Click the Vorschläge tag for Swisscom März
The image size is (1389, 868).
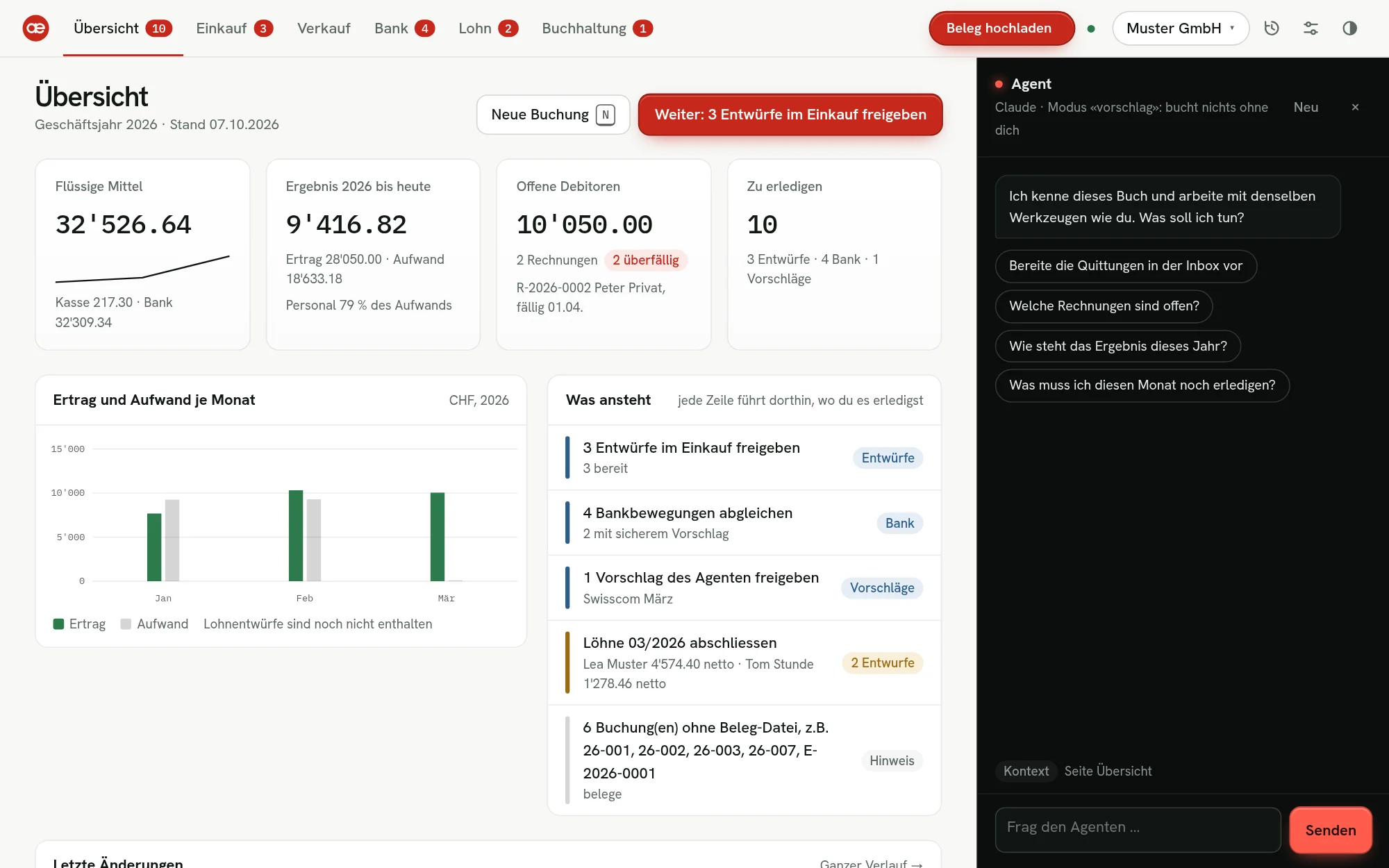pyautogui.click(x=882, y=588)
